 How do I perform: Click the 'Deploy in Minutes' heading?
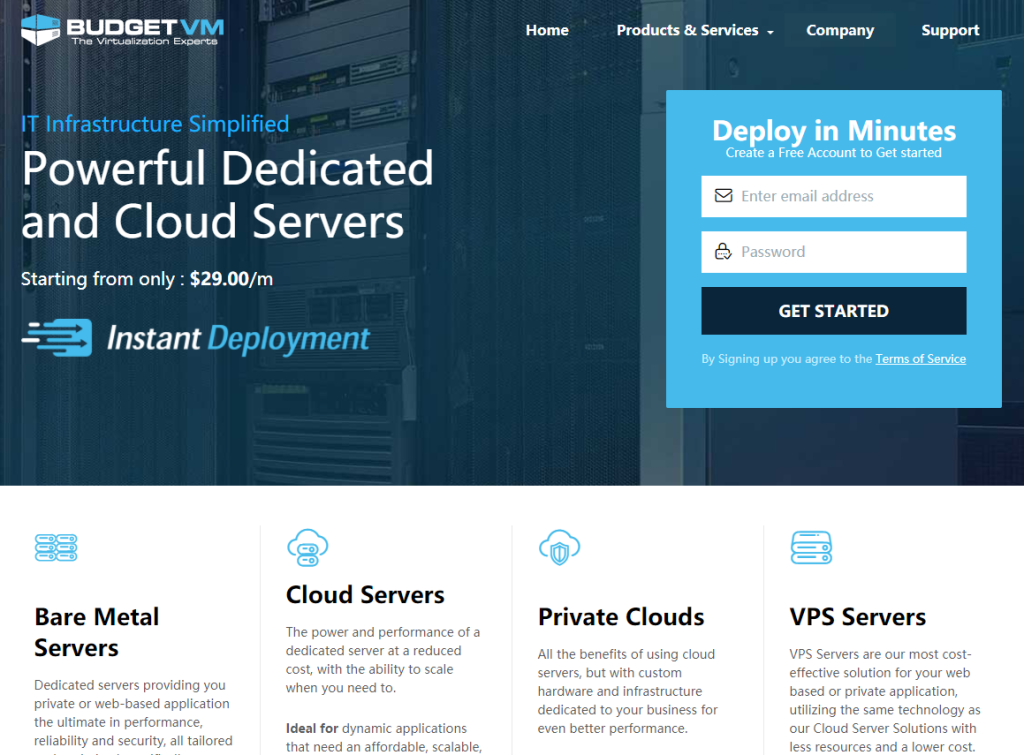pyautogui.click(x=834, y=131)
